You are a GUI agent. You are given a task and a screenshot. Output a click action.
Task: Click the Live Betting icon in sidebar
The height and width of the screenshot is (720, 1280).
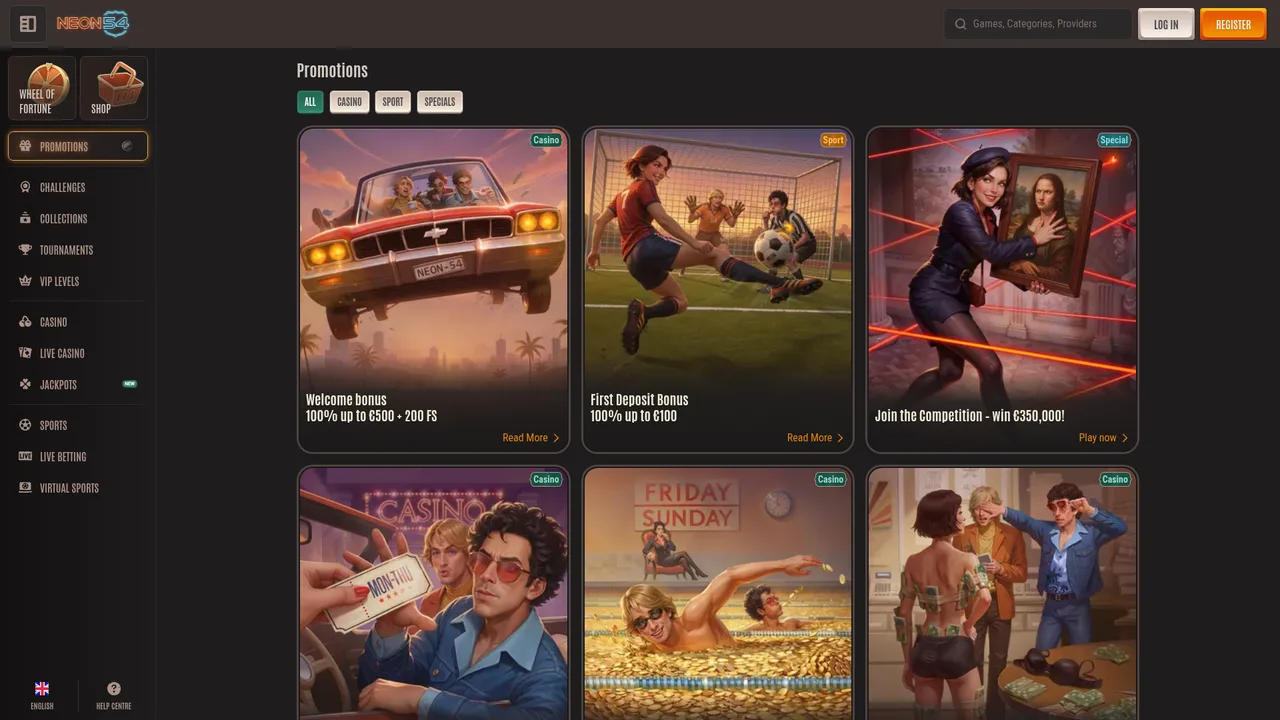coord(25,456)
